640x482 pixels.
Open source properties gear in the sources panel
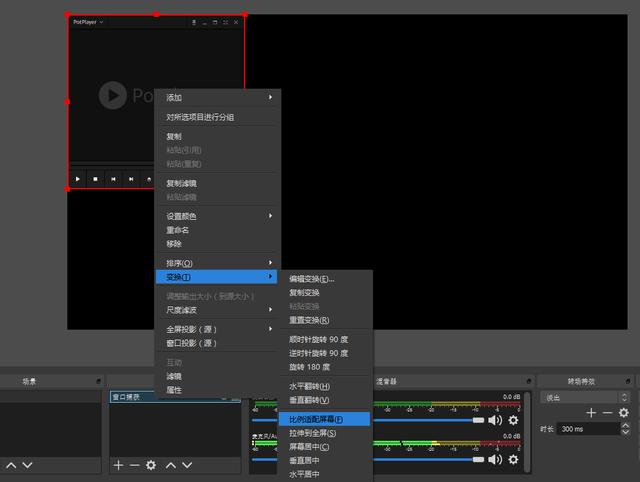[x=151, y=465]
